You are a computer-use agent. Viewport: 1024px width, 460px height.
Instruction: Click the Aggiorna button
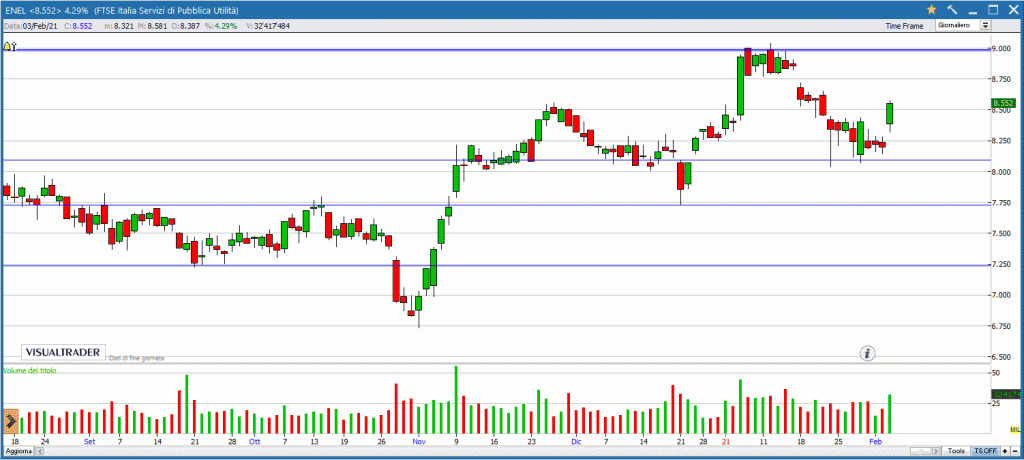pos(18,452)
